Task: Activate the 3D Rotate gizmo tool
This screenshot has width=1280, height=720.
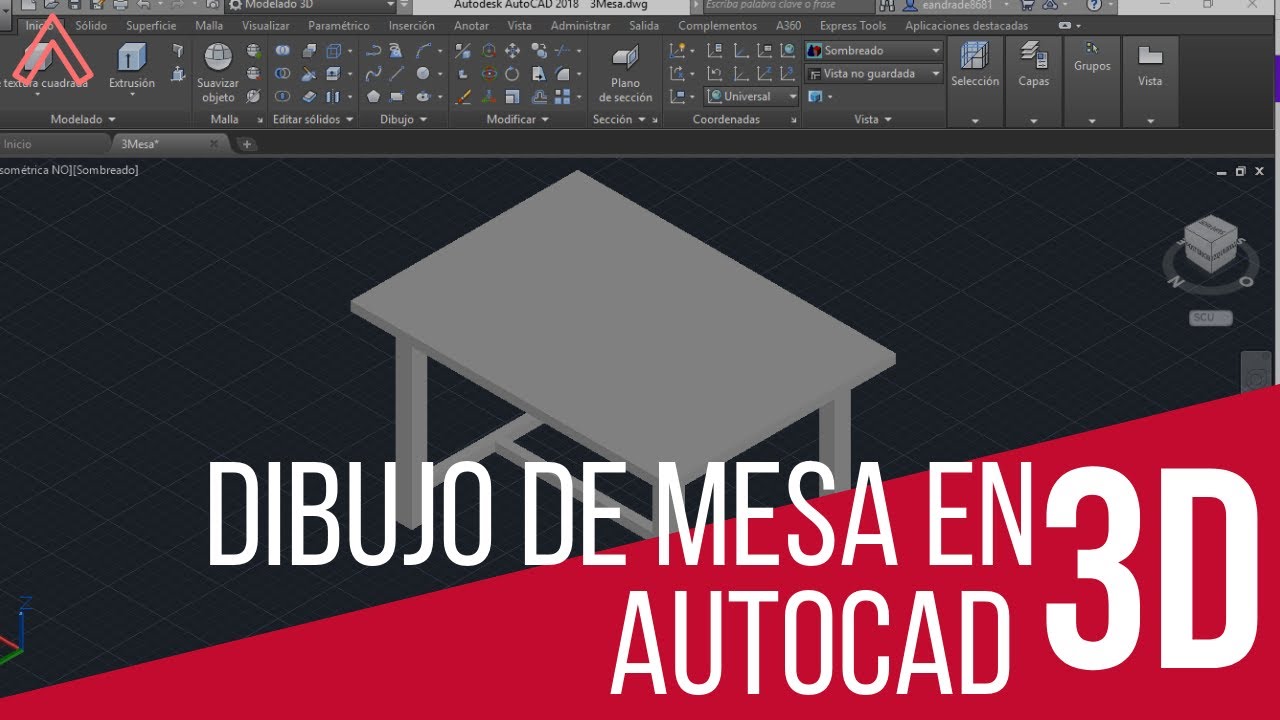Action: [x=489, y=73]
